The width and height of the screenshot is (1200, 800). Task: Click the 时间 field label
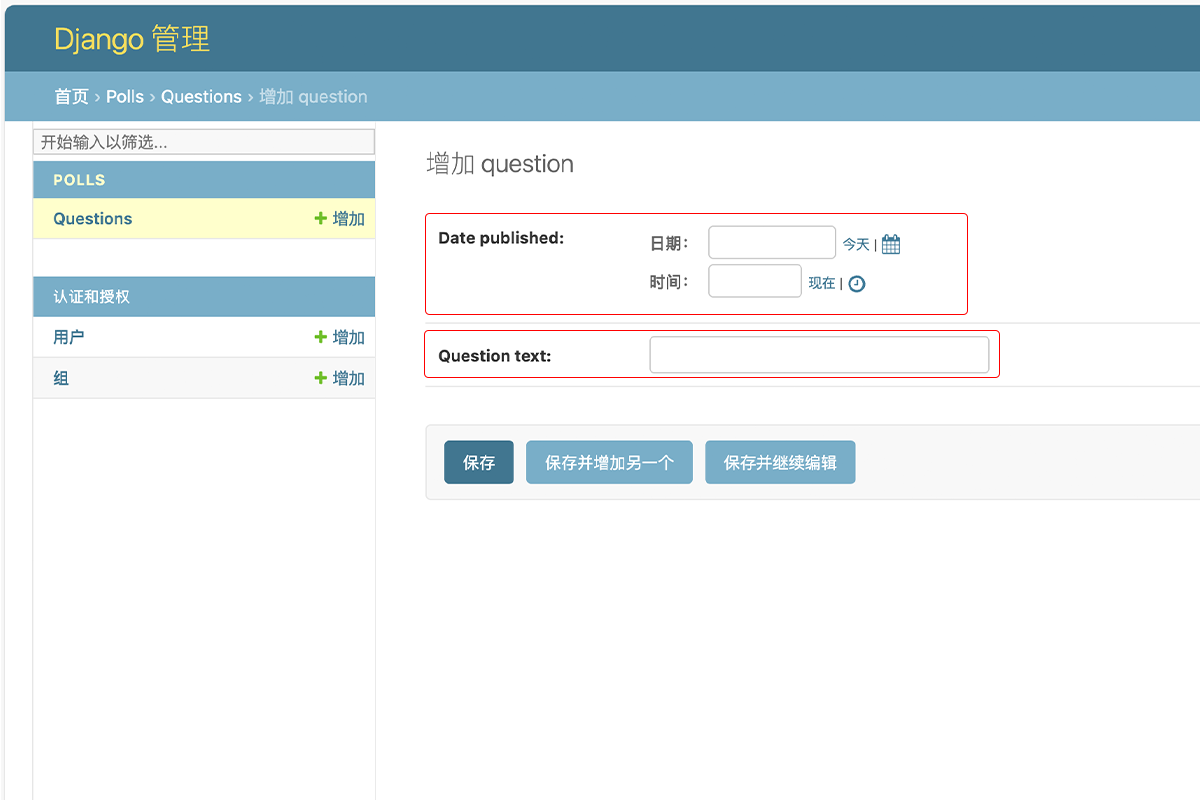669,282
